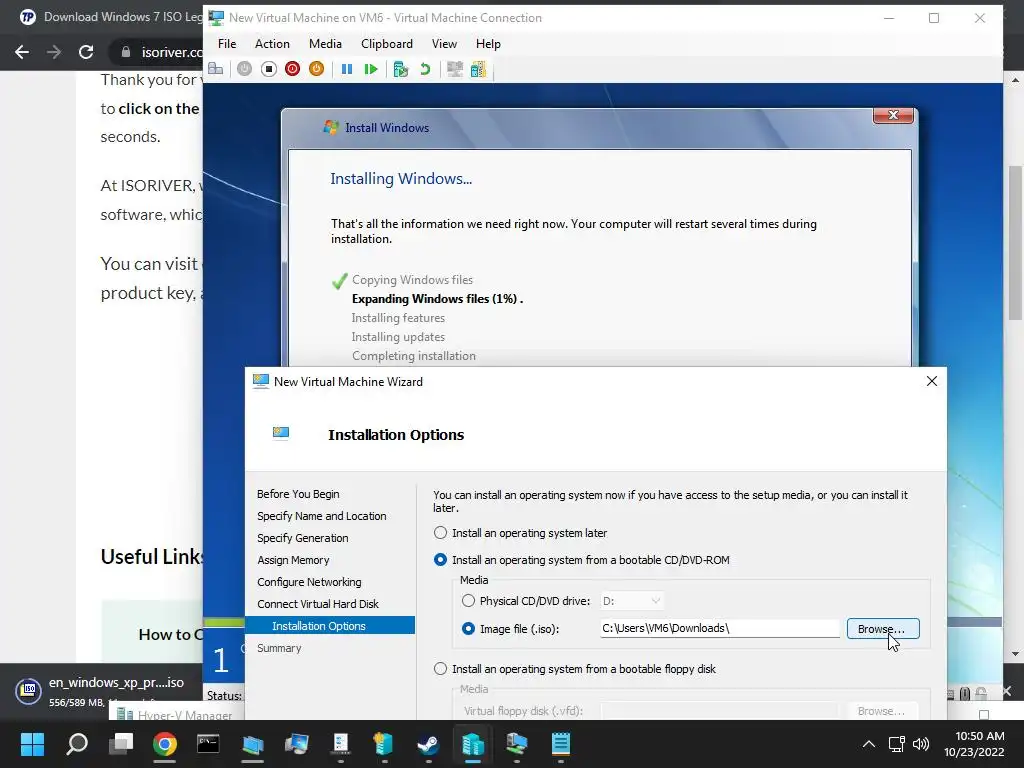This screenshot has height=768, width=1024.
Task: Reload the isoriver page
Action: [x=86, y=52]
